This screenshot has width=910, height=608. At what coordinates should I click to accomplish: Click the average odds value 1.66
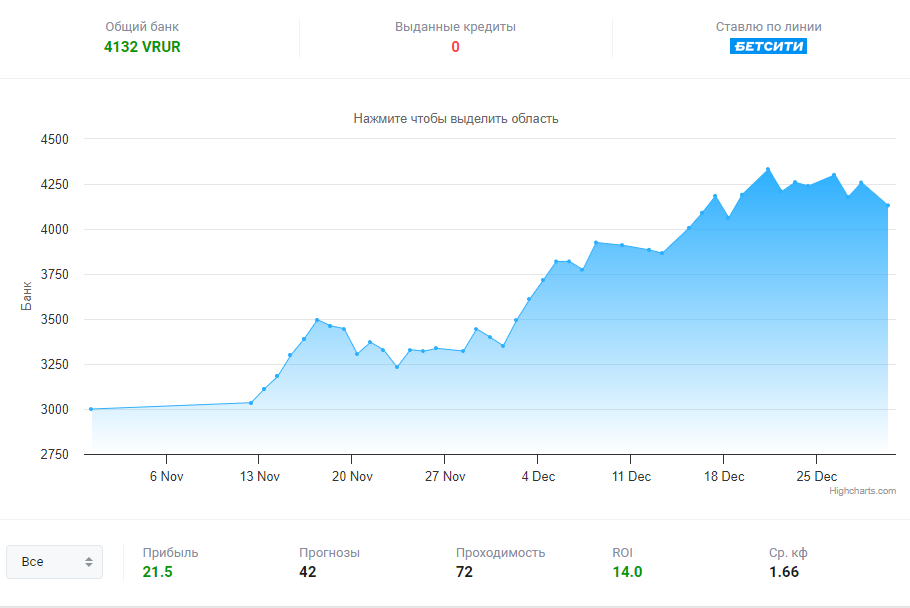[784, 572]
